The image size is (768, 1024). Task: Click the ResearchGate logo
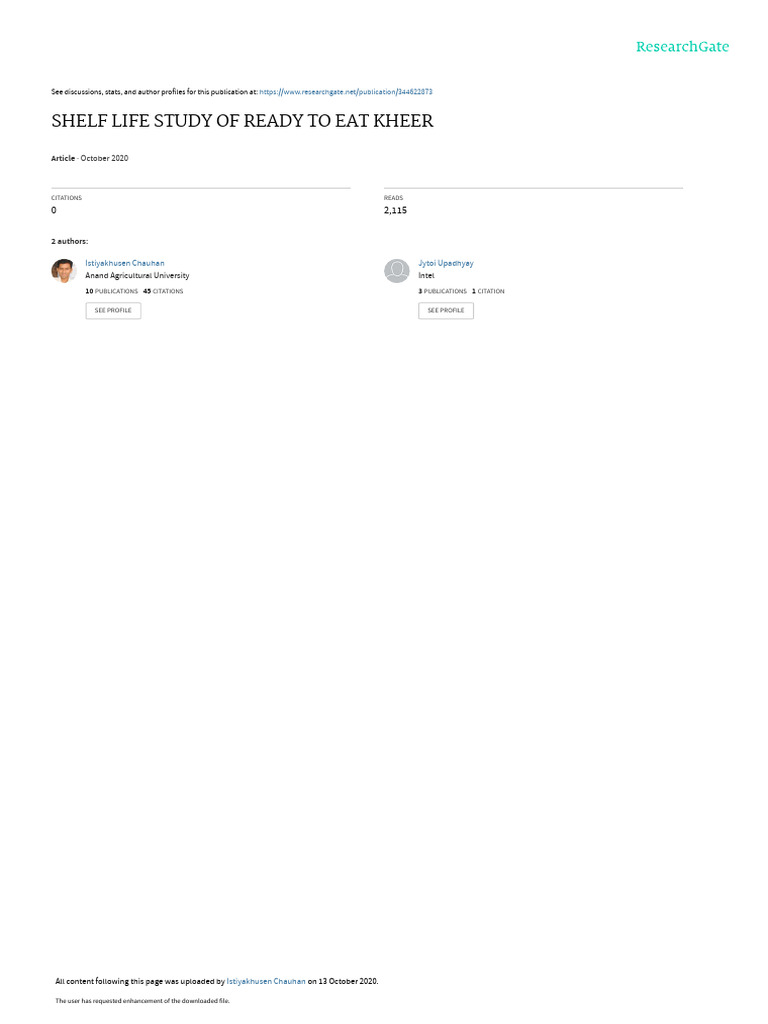[x=682, y=46]
